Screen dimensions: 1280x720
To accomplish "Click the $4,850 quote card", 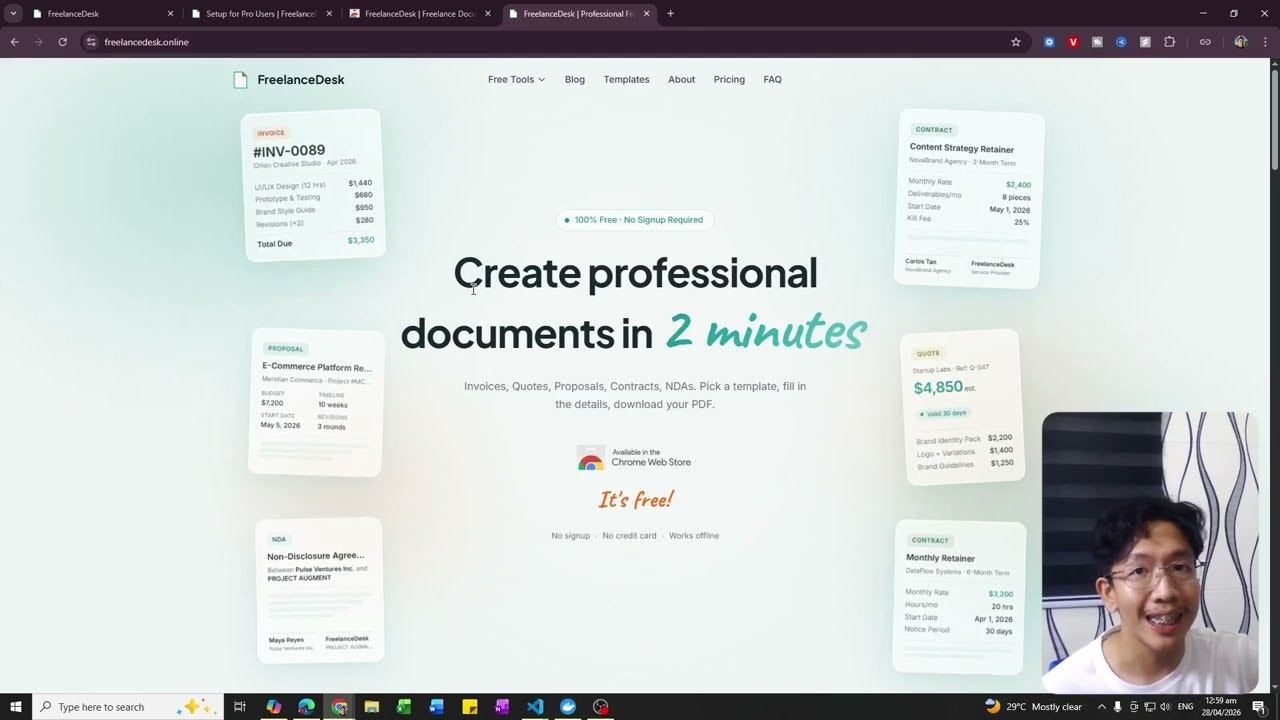I will coord(964,407).
